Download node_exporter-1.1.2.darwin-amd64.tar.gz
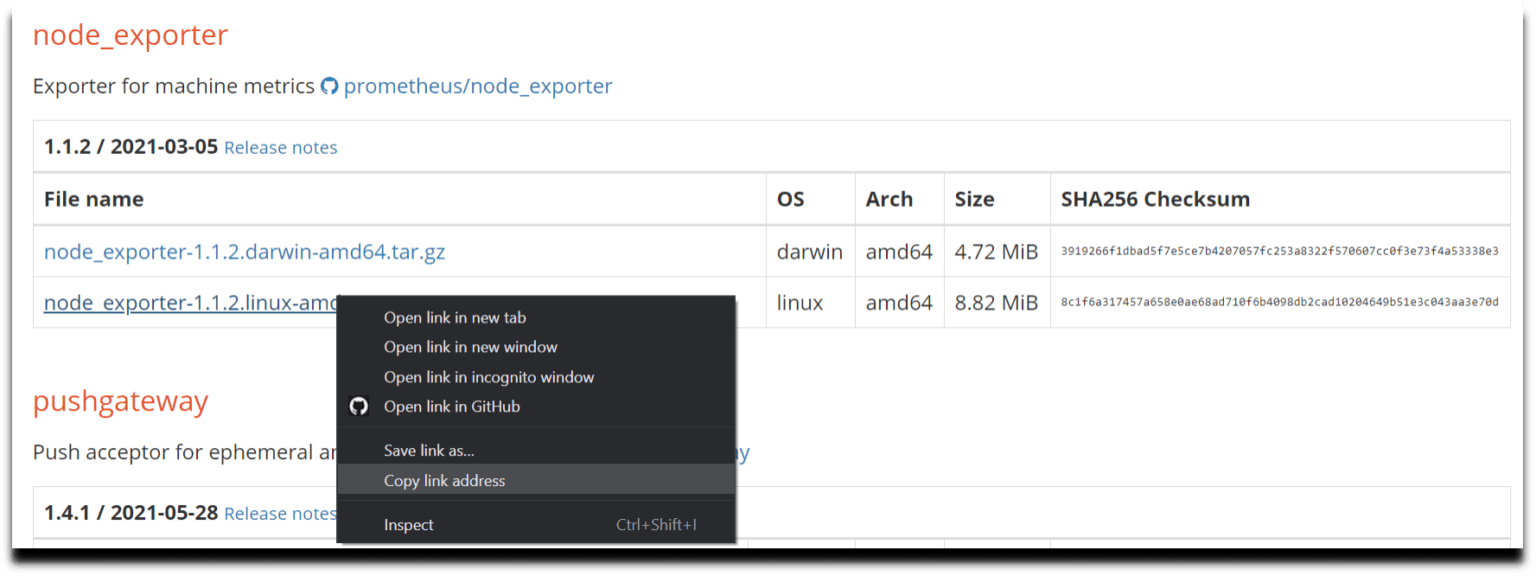 click(244, 252)
